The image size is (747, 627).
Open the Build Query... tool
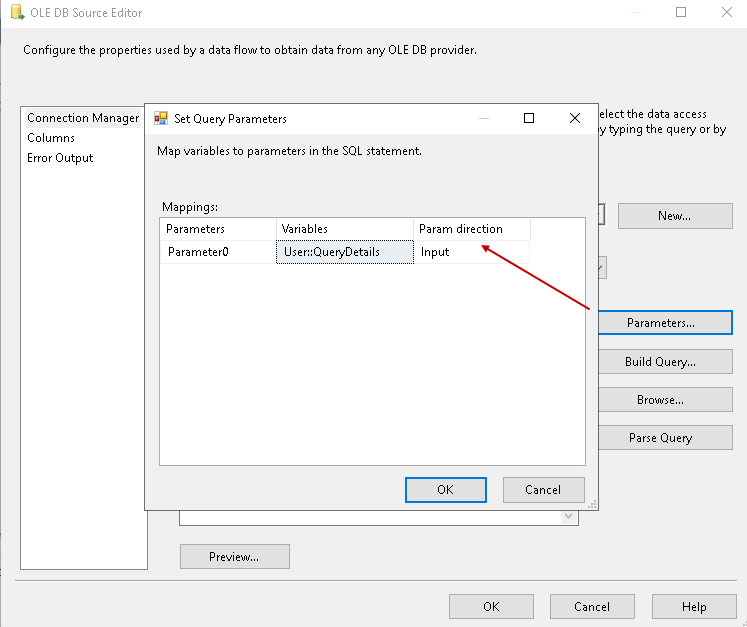660,362
